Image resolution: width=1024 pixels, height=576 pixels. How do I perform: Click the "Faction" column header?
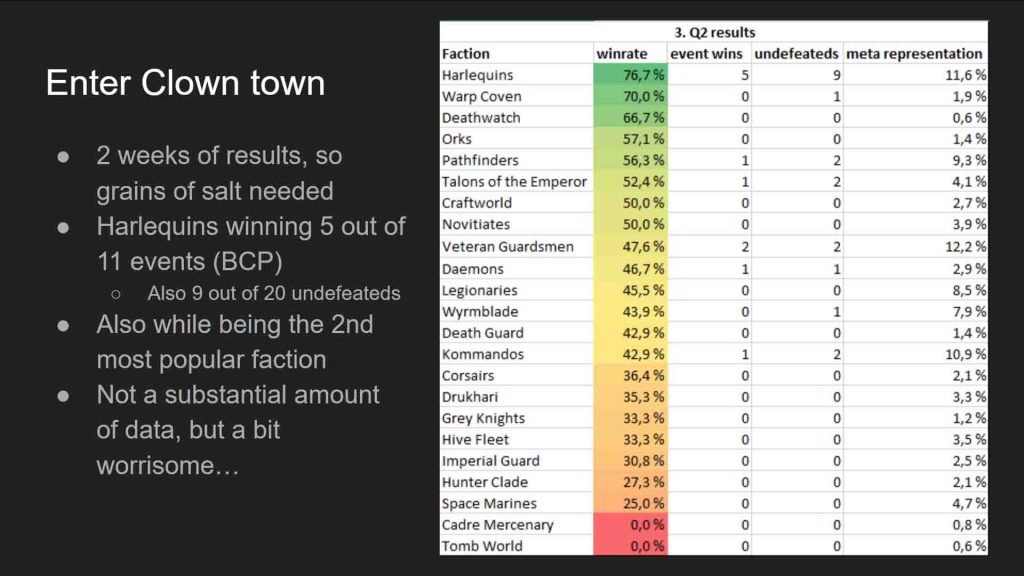coord(466,54)
